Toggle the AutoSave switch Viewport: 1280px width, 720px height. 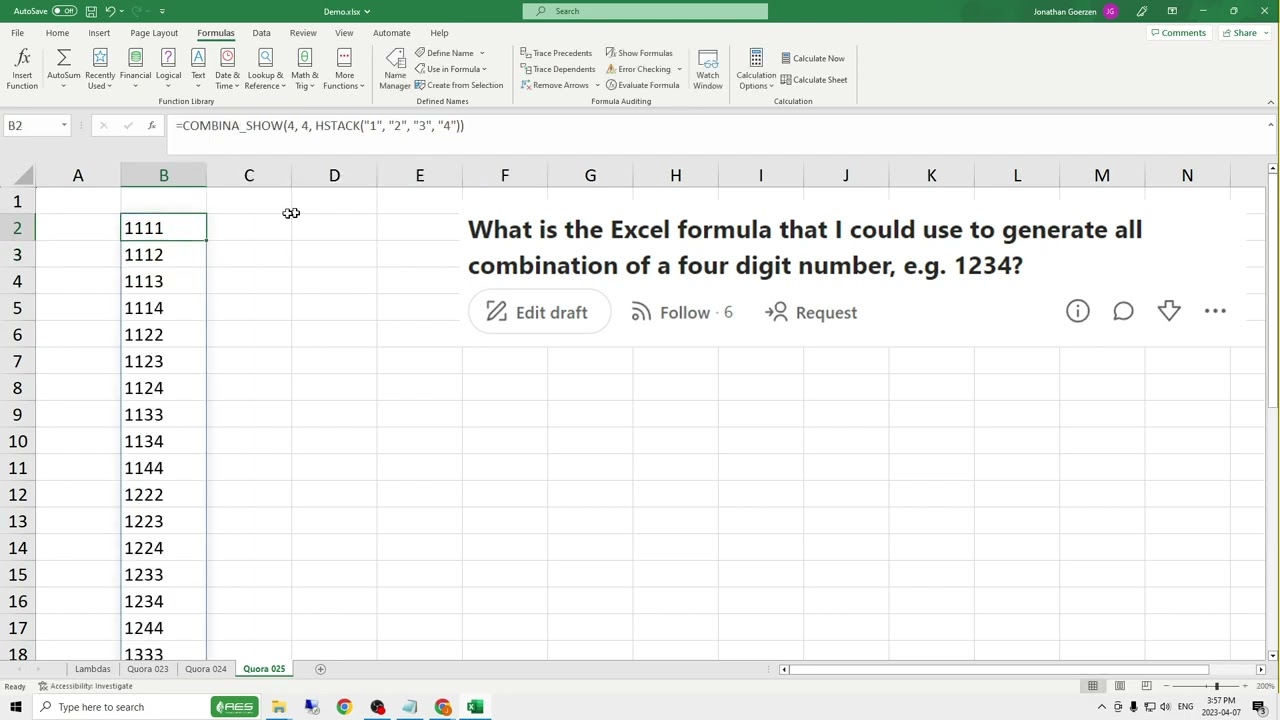(64, 11)
